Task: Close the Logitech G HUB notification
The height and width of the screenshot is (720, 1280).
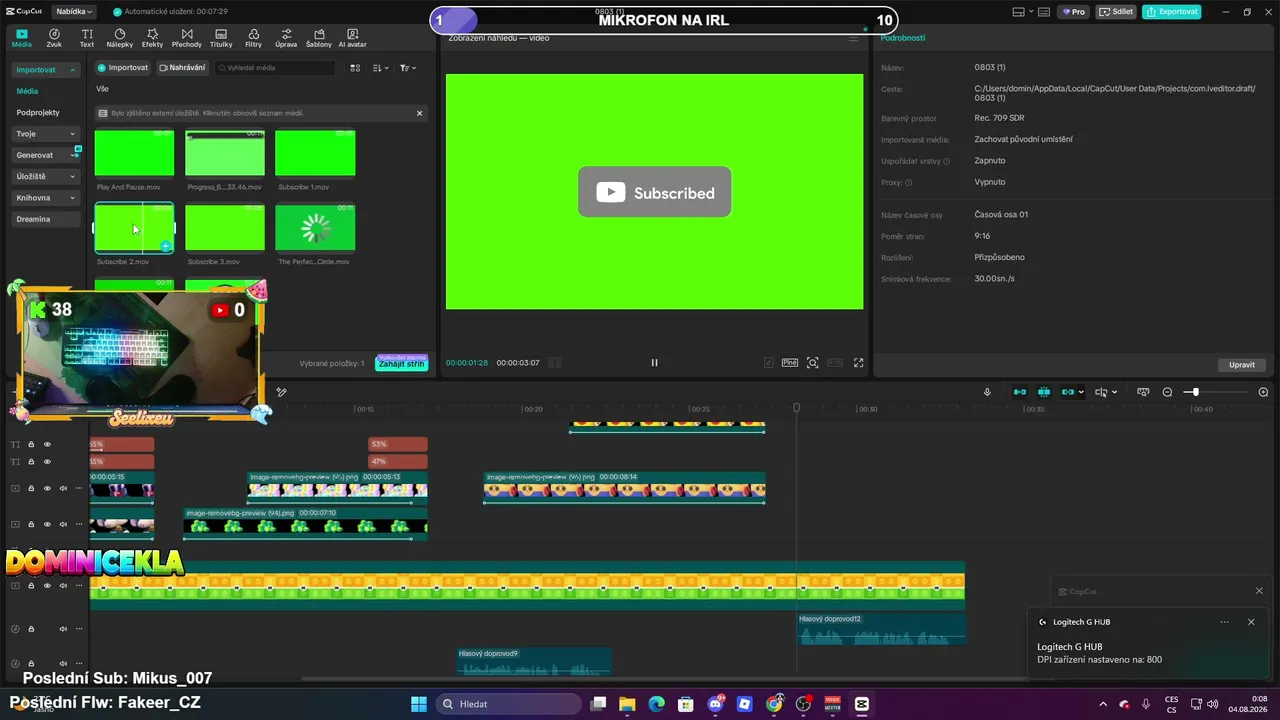Action: point(1251,622)
